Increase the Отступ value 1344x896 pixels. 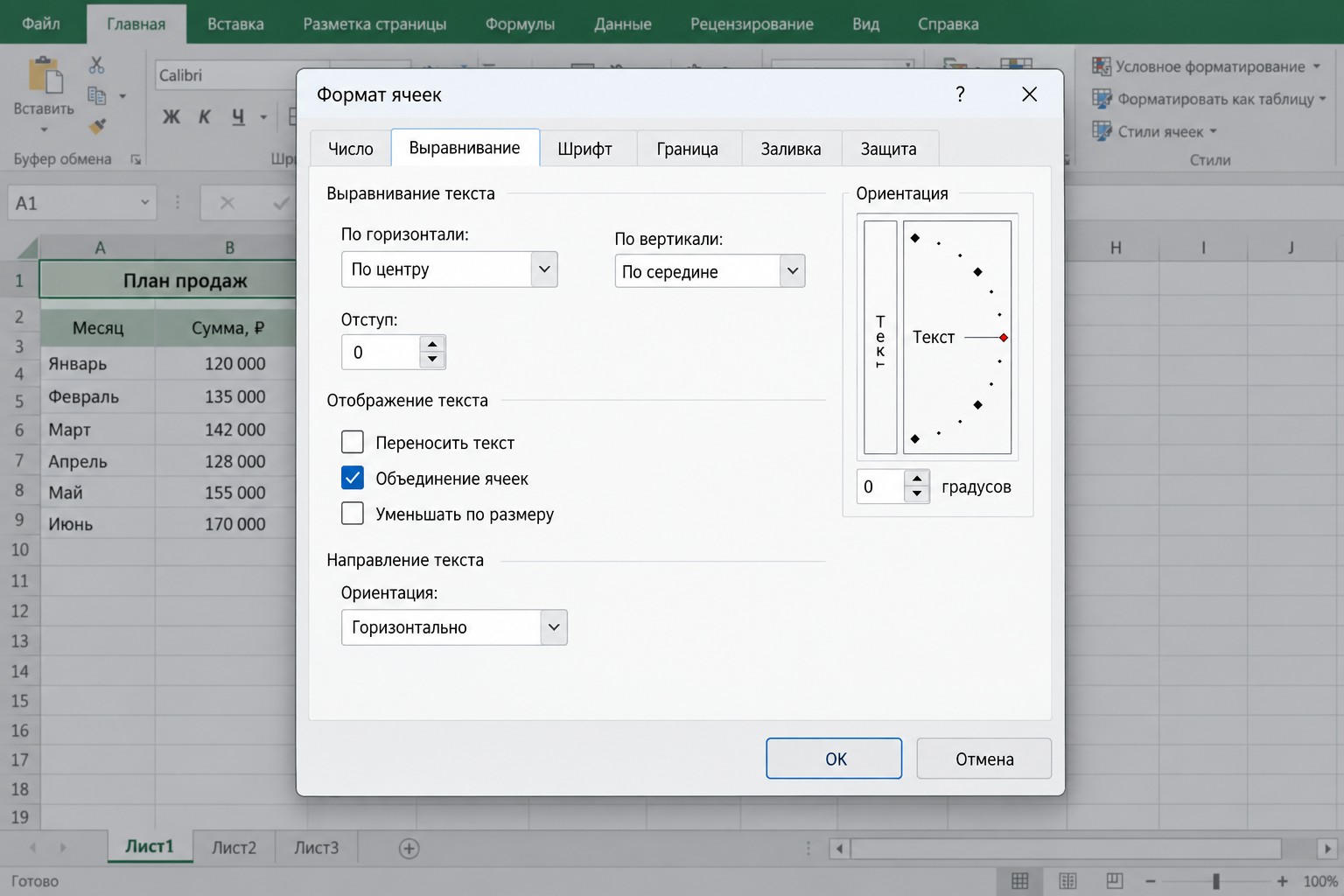click(x=432, y=344)
